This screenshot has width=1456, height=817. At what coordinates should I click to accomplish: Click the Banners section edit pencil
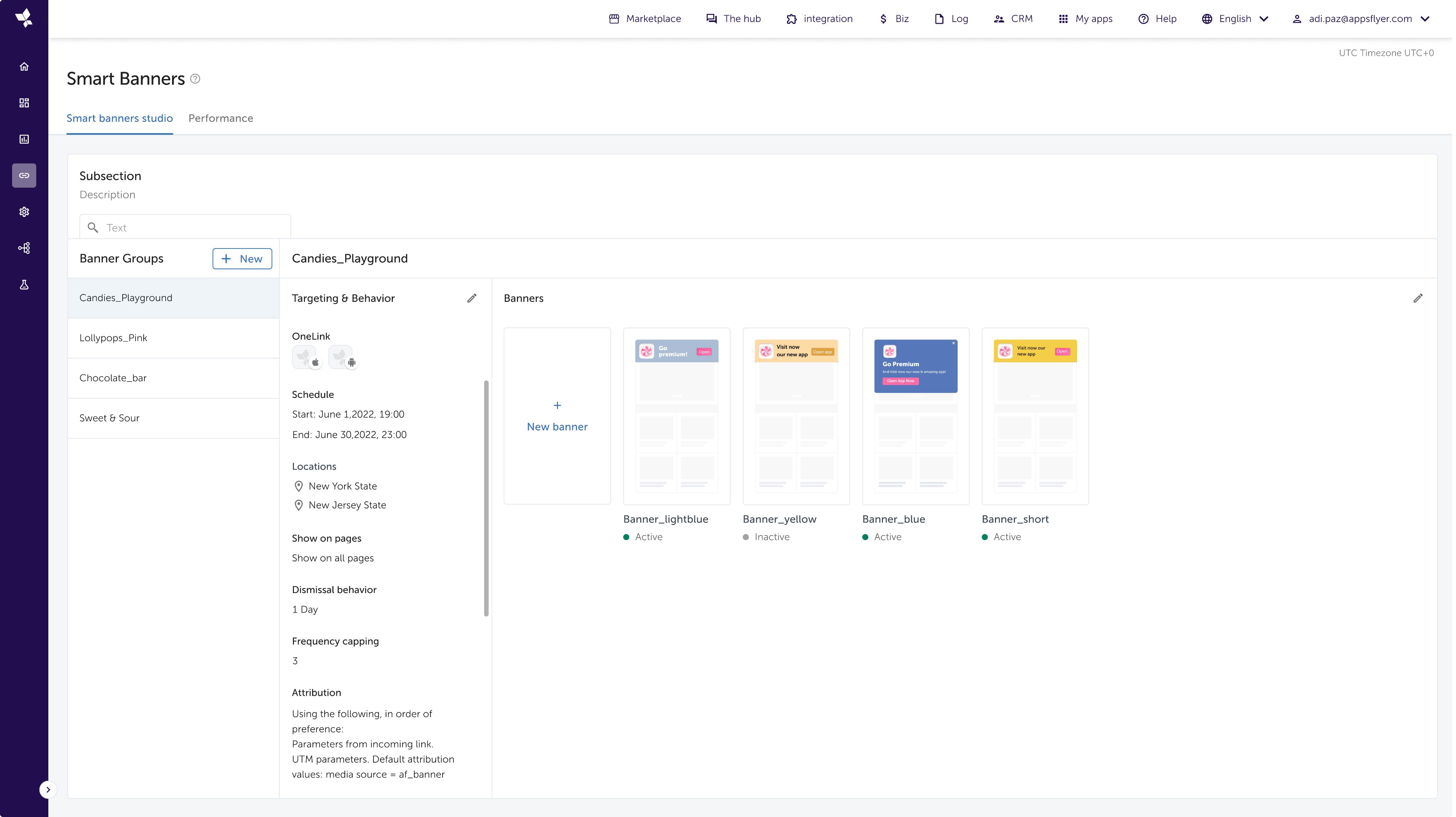(x=1418, y=298)
